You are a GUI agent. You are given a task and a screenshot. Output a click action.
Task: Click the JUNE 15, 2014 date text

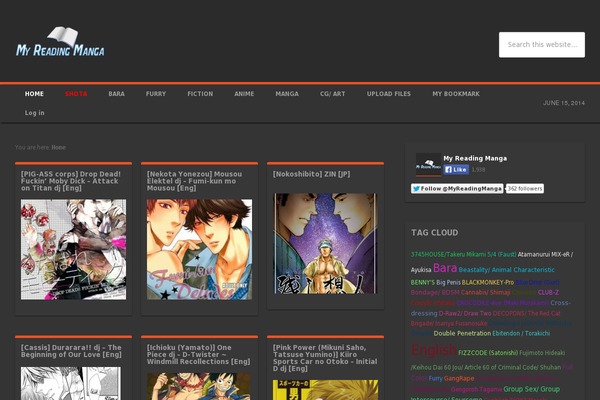(564, 103)
